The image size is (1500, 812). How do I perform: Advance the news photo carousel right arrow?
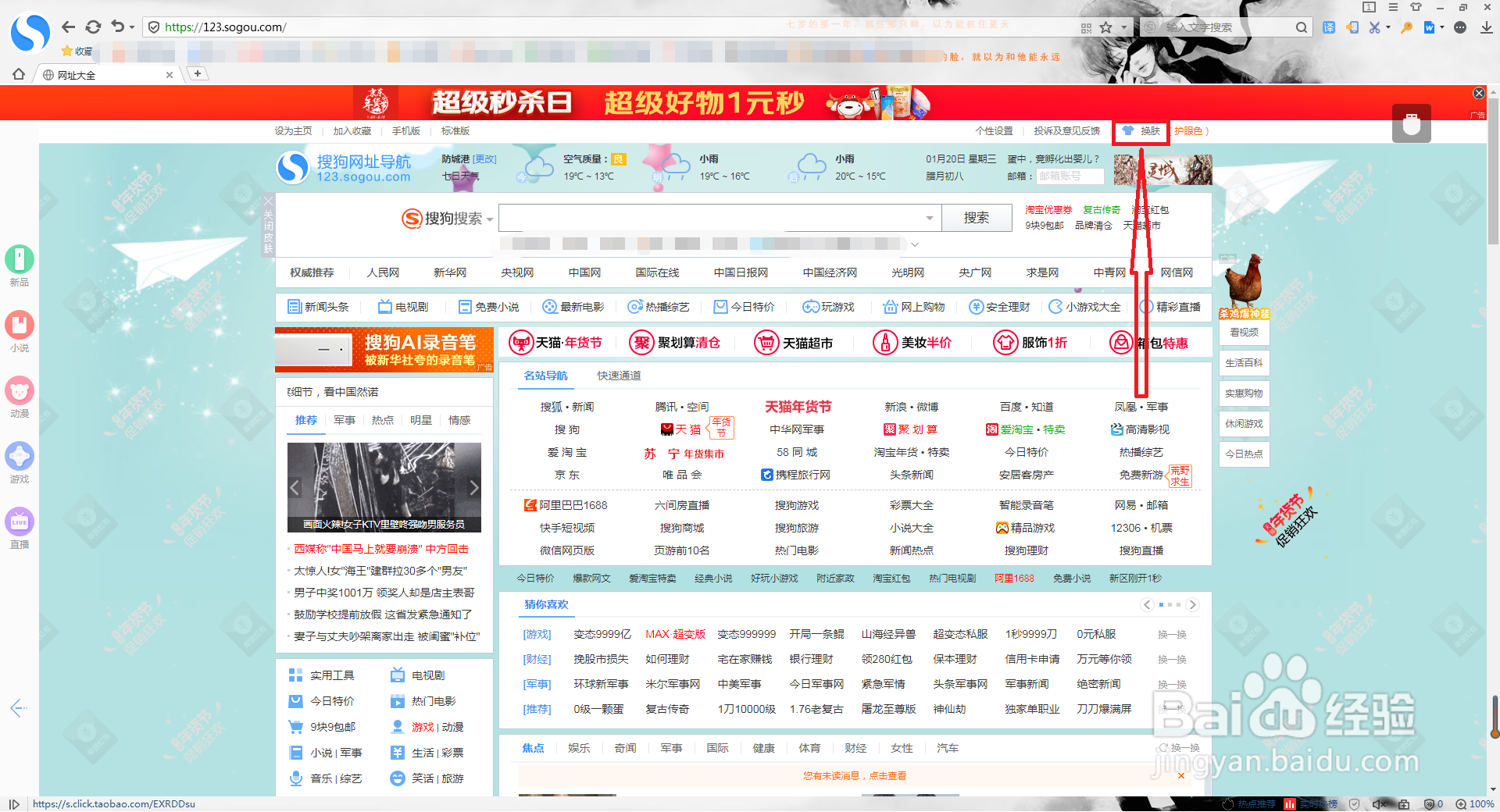tap(473, 488)
